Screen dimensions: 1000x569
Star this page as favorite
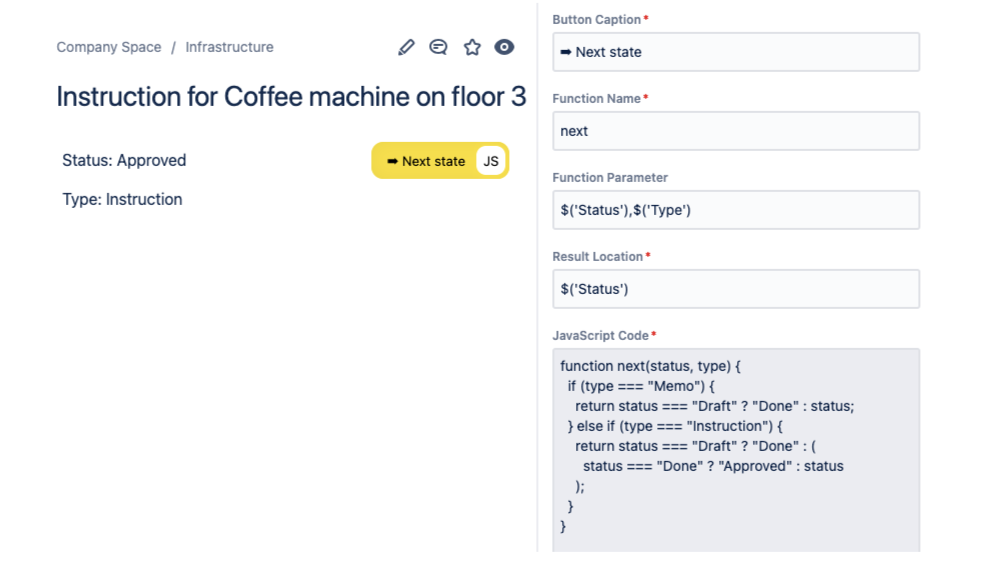tap(472, 47)
